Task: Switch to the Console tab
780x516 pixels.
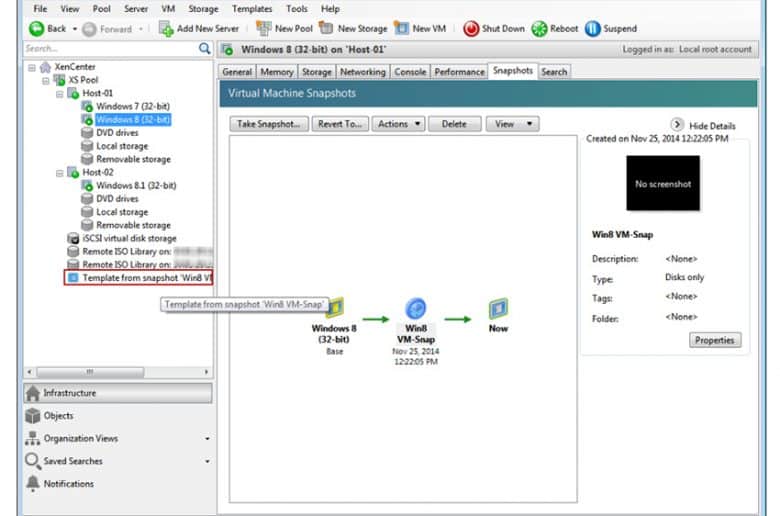Action: click(410, 72)
